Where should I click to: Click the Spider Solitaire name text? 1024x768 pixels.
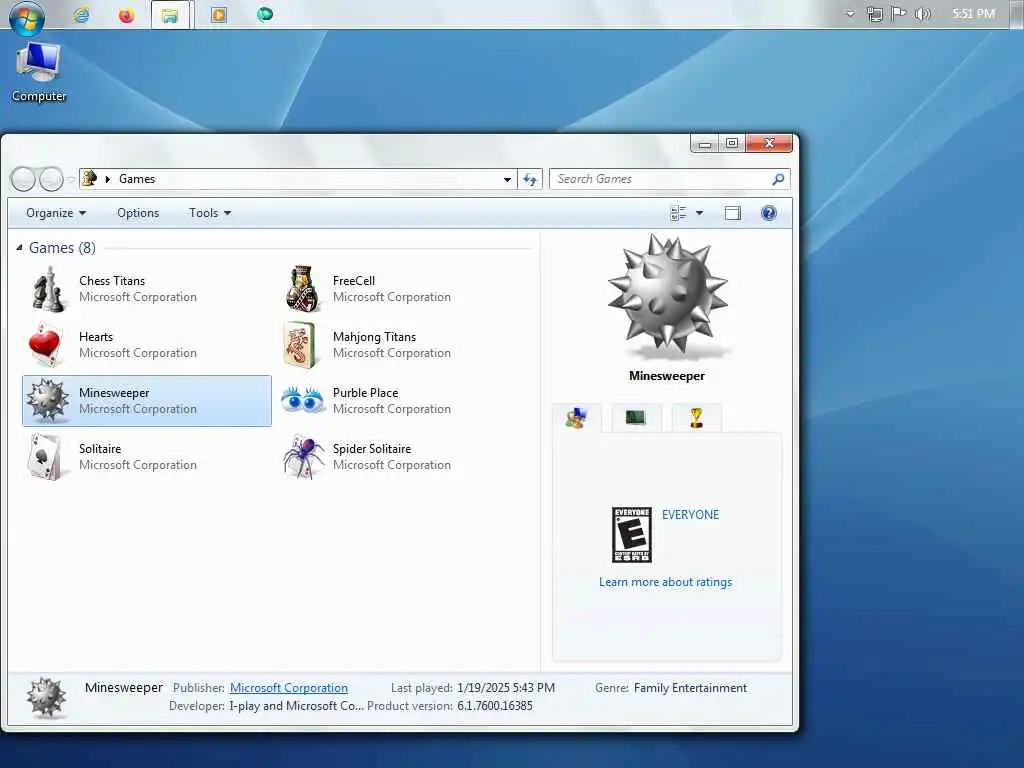click(372, 449)
